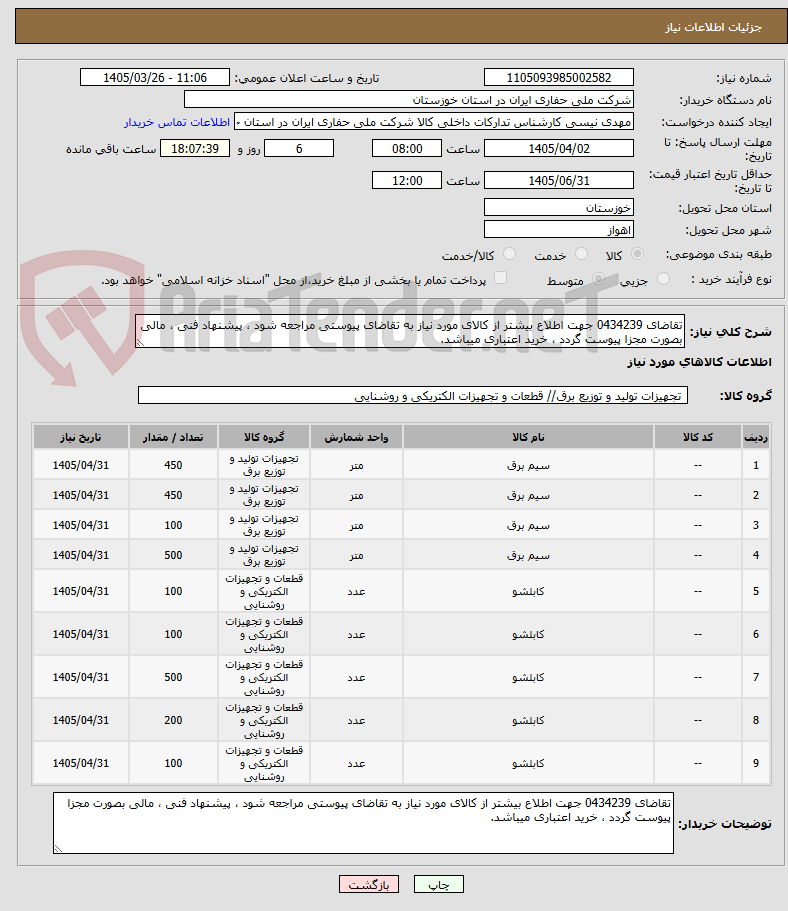Click the price validity date 1405/06/31
The image size is (788, 911).
[558, 180]
